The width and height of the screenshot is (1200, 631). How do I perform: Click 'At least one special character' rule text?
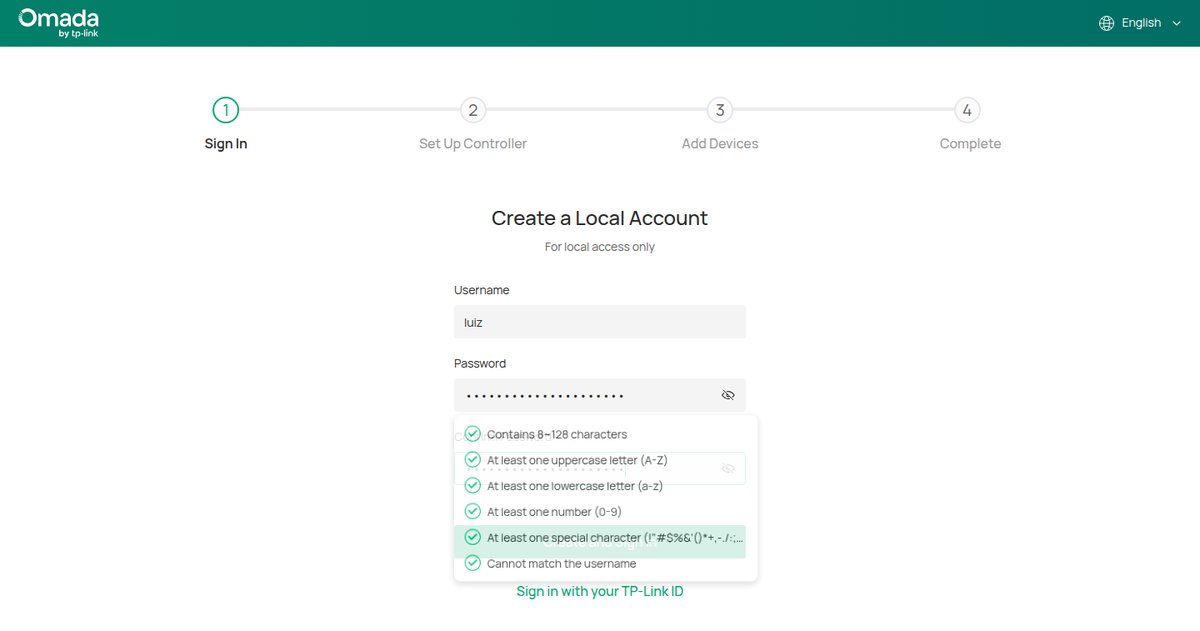click(x=615, y=537)
